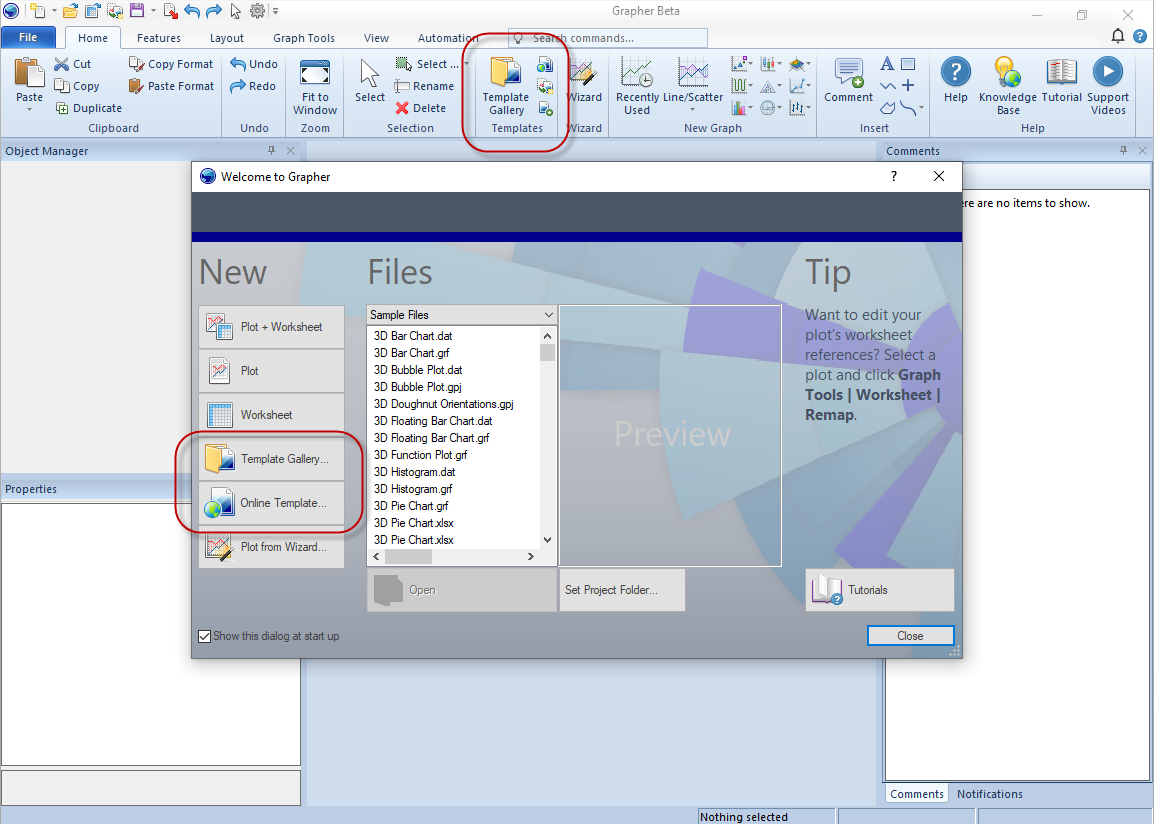Insert a Comment using ribbon icon
The image size is (1154, 824).
[848, 74]
